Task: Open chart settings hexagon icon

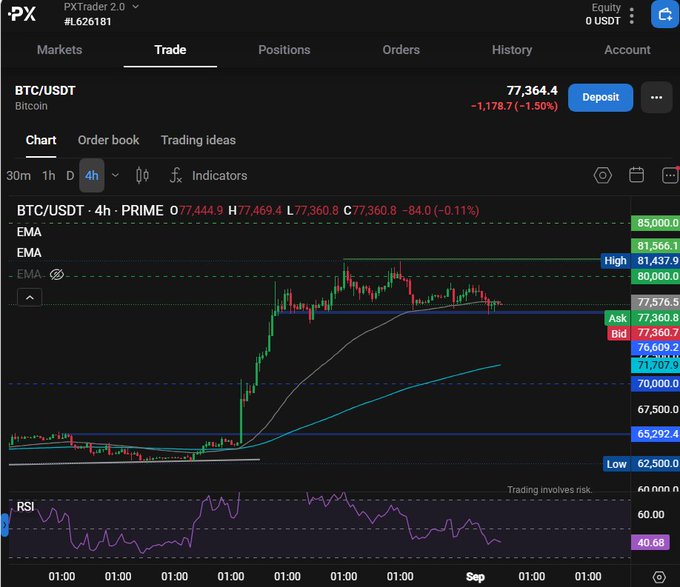Action: coord(602,176)
